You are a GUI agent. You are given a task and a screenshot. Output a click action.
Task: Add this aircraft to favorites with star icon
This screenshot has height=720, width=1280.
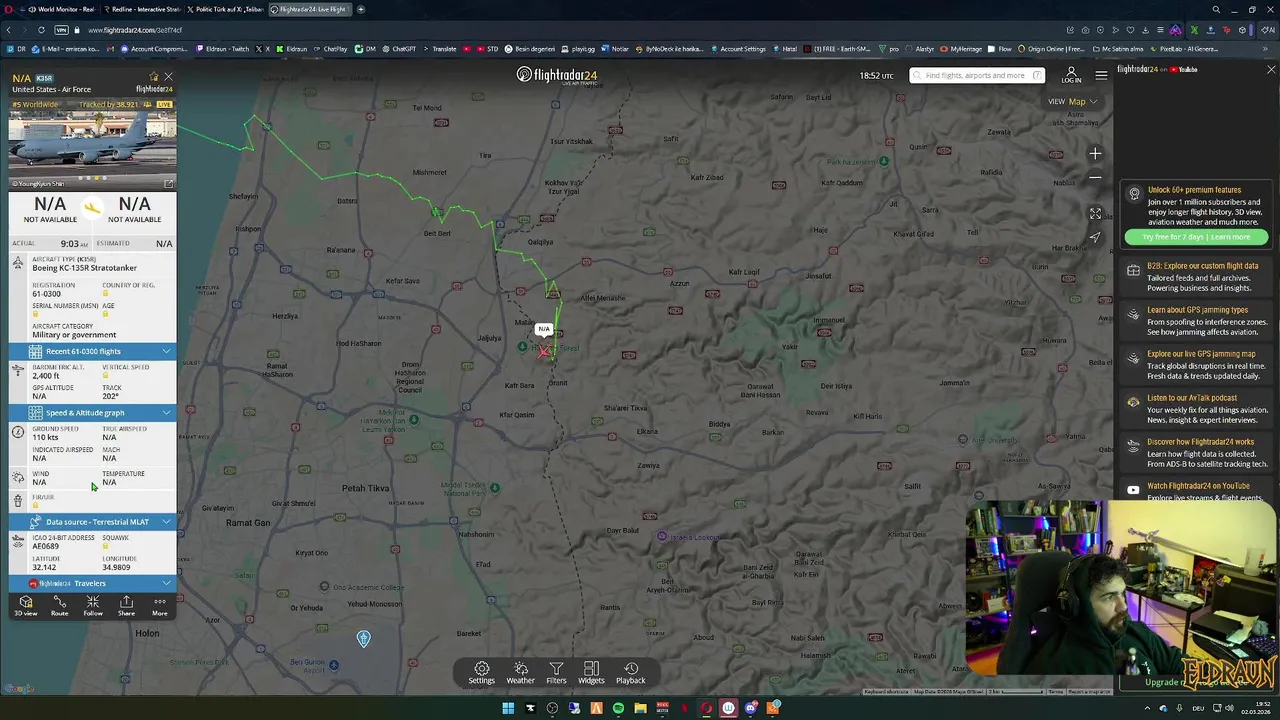154,77
